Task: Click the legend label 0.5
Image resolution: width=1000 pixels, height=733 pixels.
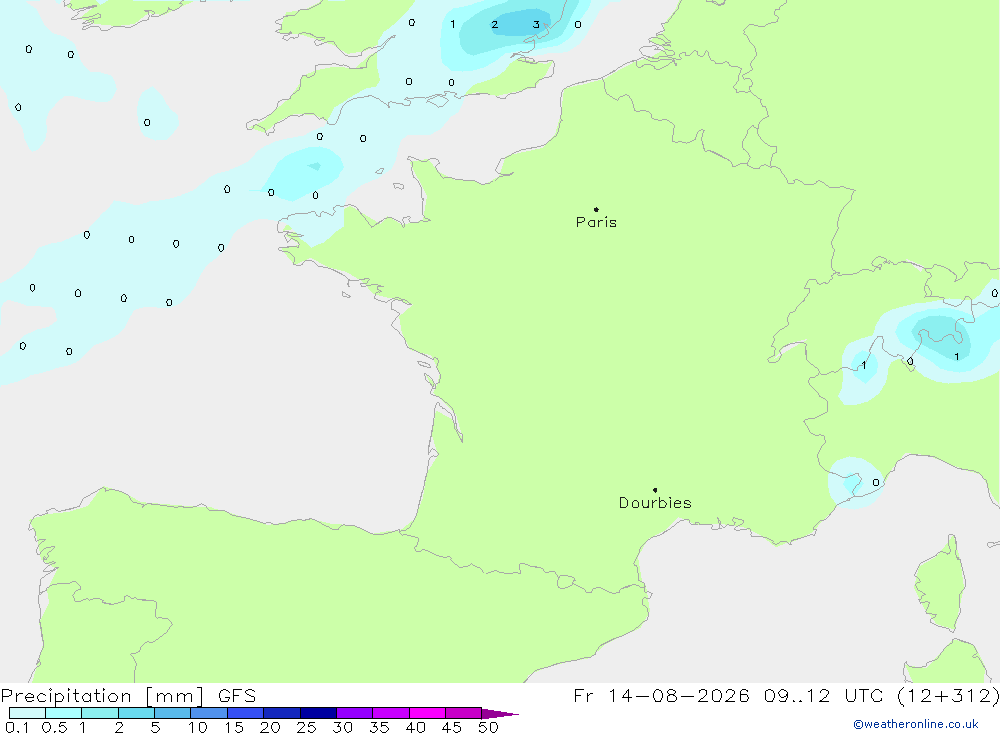Action: tap(54, 727)
